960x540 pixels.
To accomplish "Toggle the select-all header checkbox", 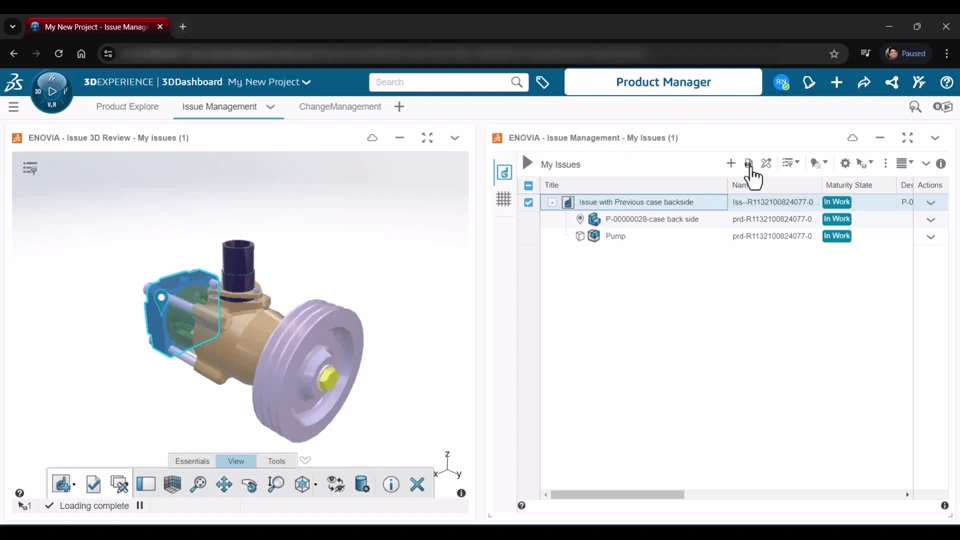I will tap(529, 185).
